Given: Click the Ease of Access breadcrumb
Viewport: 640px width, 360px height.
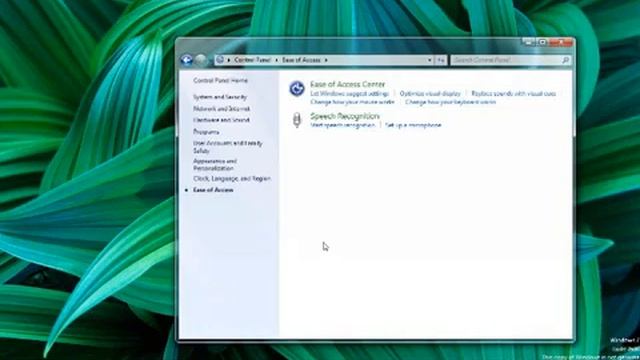Looking at the screenshot, I should (x=301, y=60).
